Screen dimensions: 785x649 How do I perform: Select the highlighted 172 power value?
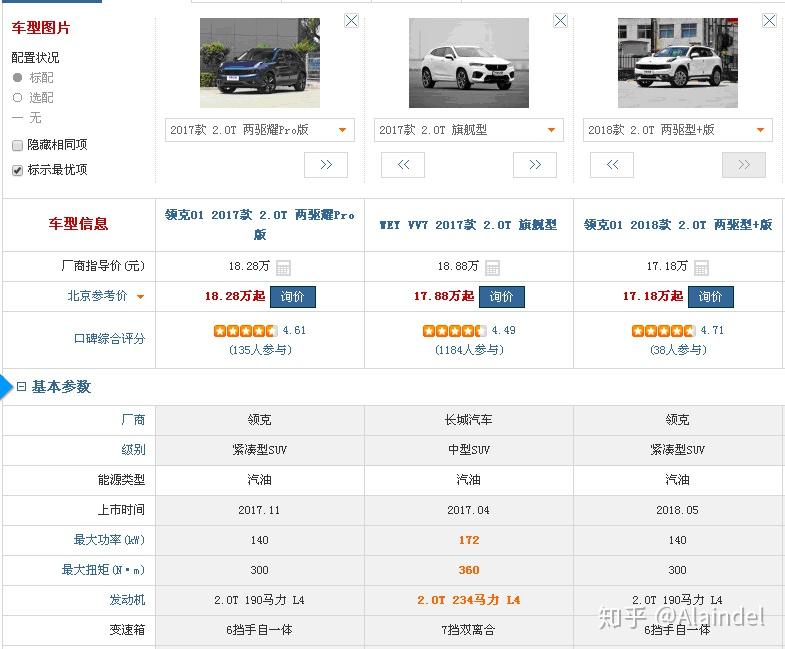tap(469, 540)
